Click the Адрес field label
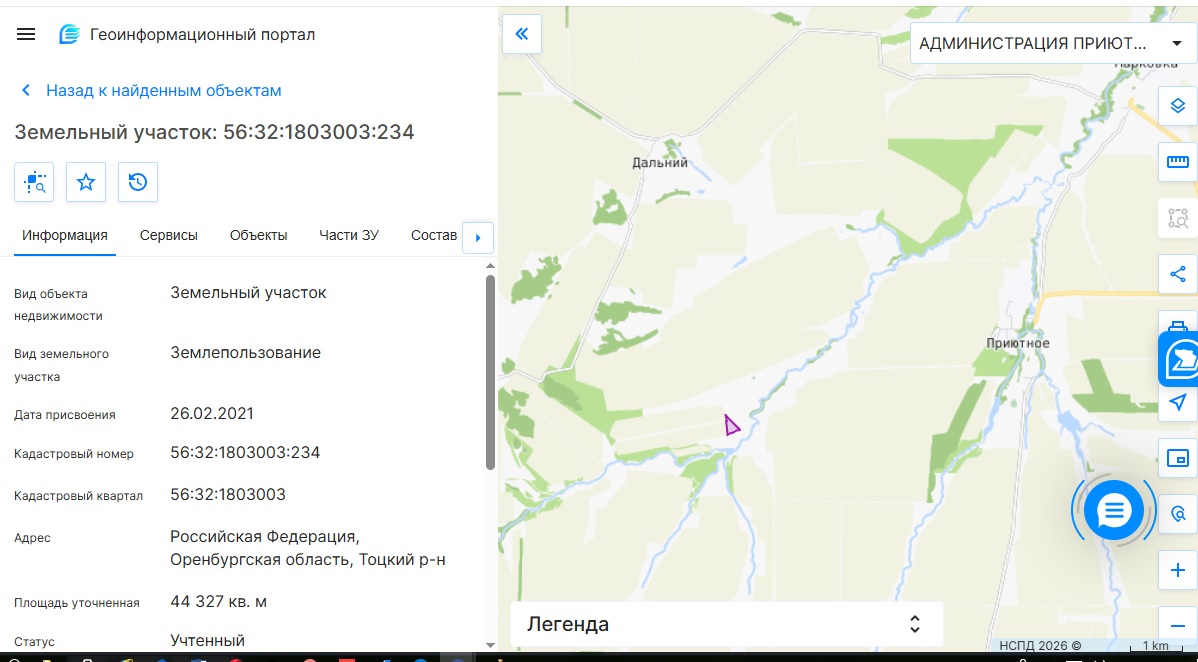This screenshot has width=1198, height=662. (x=32, y=538)
